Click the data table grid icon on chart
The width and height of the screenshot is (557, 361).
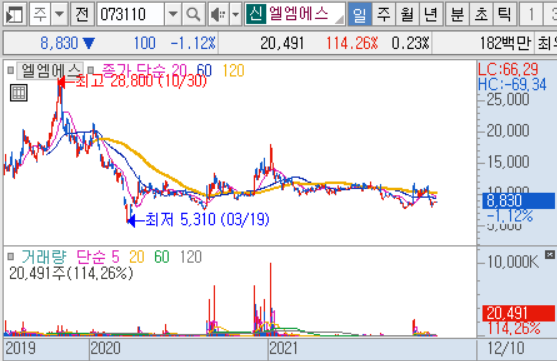[18, 93]
